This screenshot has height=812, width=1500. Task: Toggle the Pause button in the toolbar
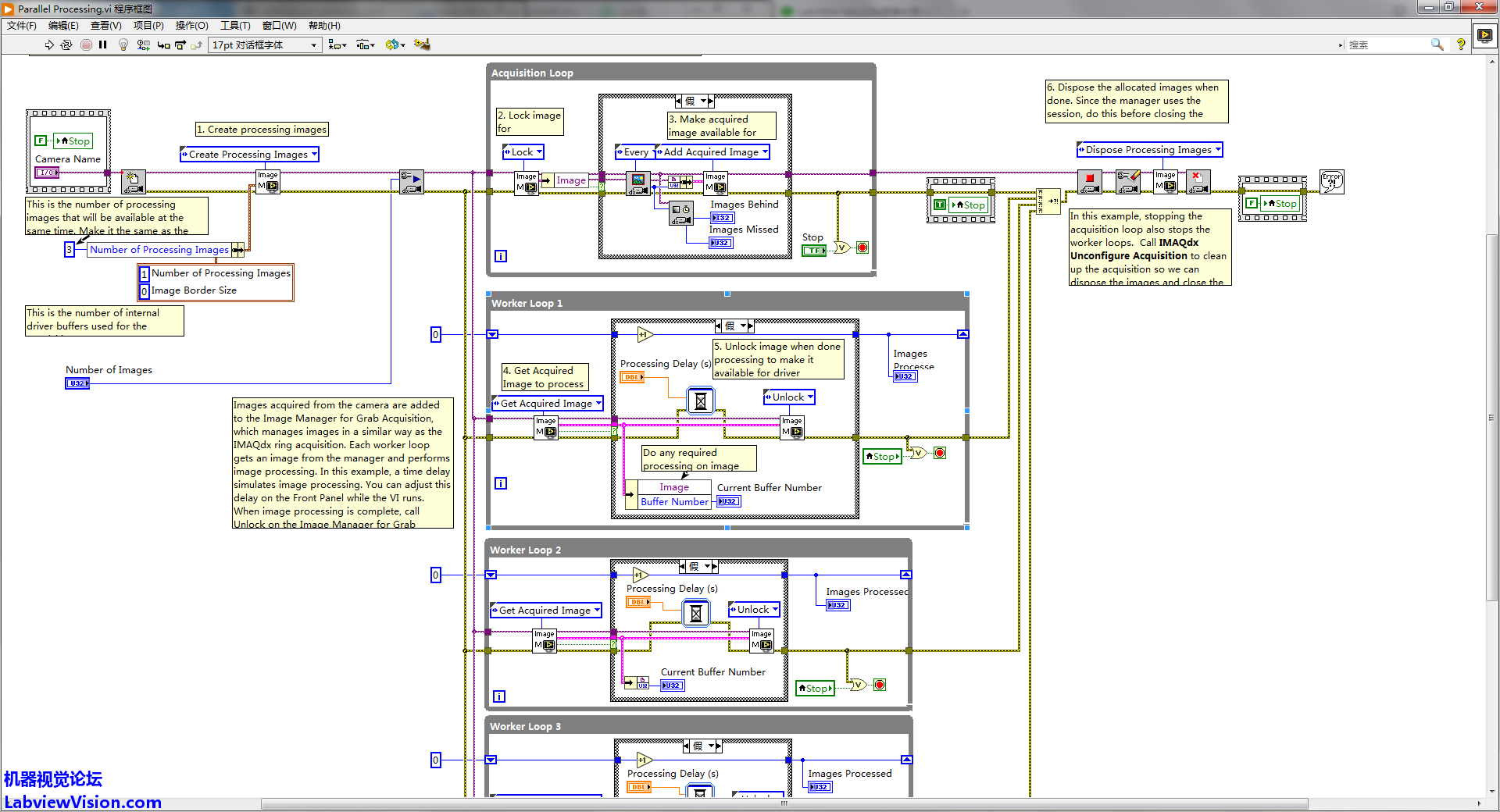pos(102,45)
